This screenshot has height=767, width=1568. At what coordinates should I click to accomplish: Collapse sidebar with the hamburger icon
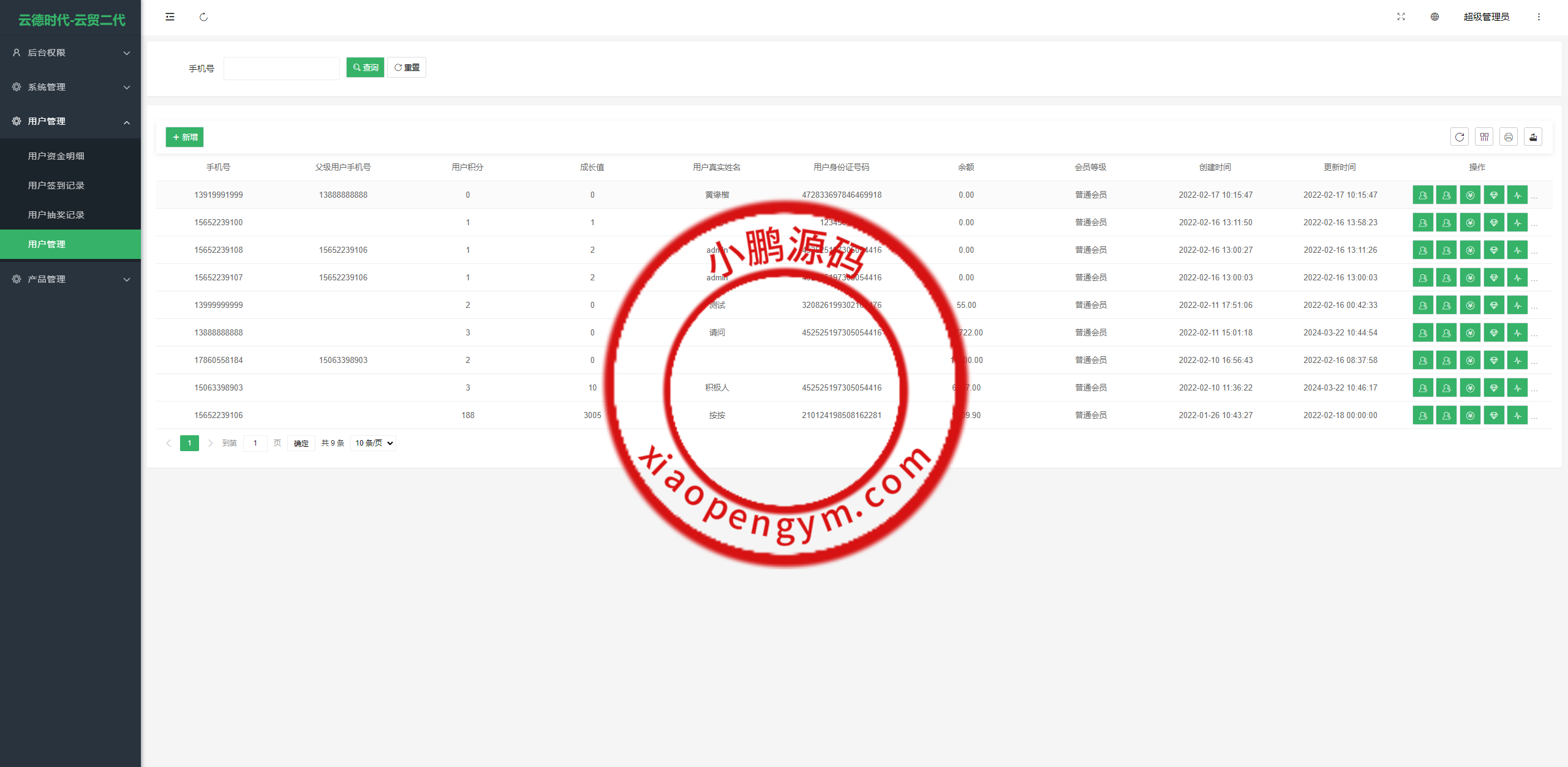click(170, 17)
